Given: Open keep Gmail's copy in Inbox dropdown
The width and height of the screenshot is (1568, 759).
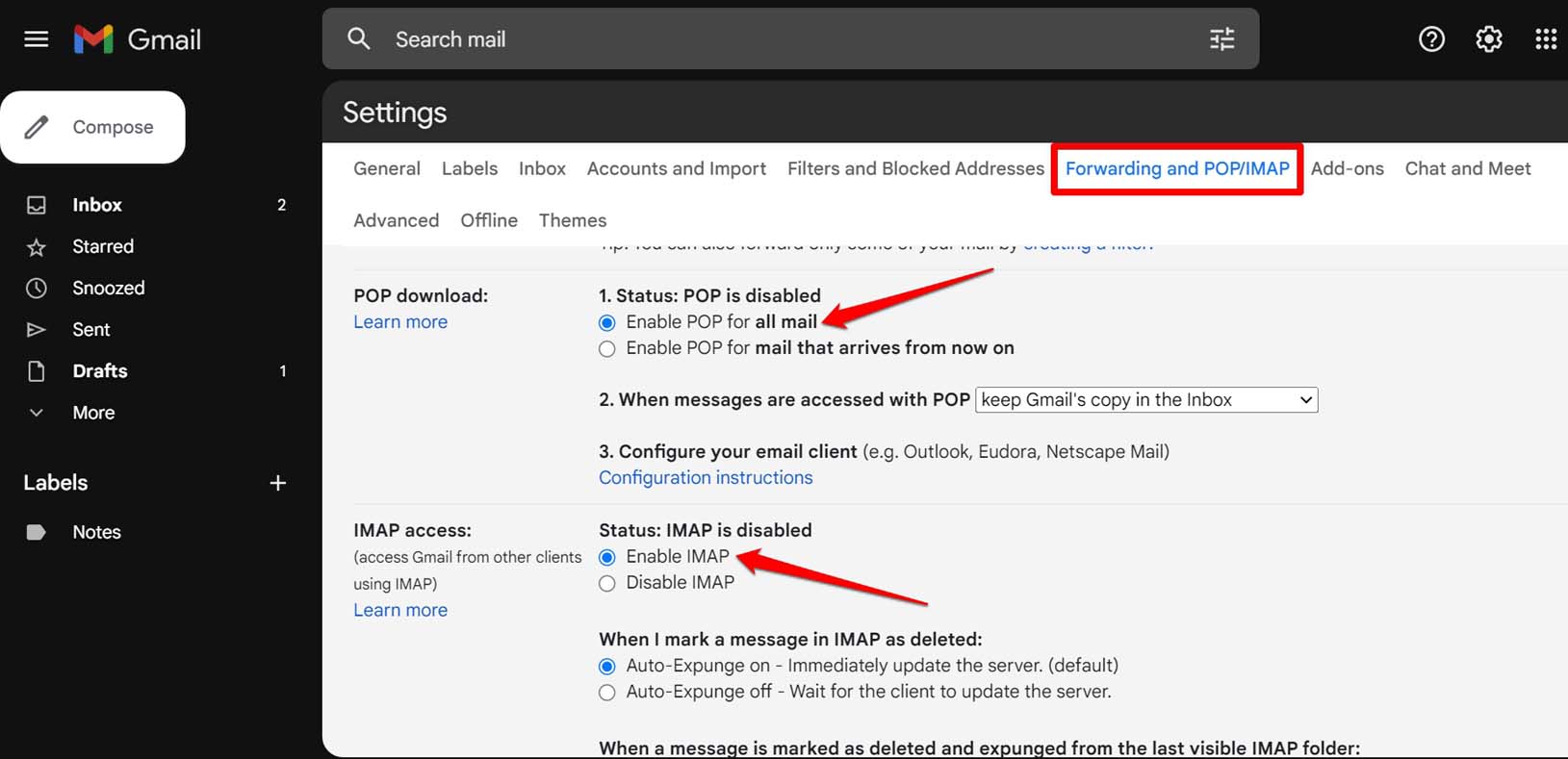Looking at the screenshot, I should click(1146, 400).
